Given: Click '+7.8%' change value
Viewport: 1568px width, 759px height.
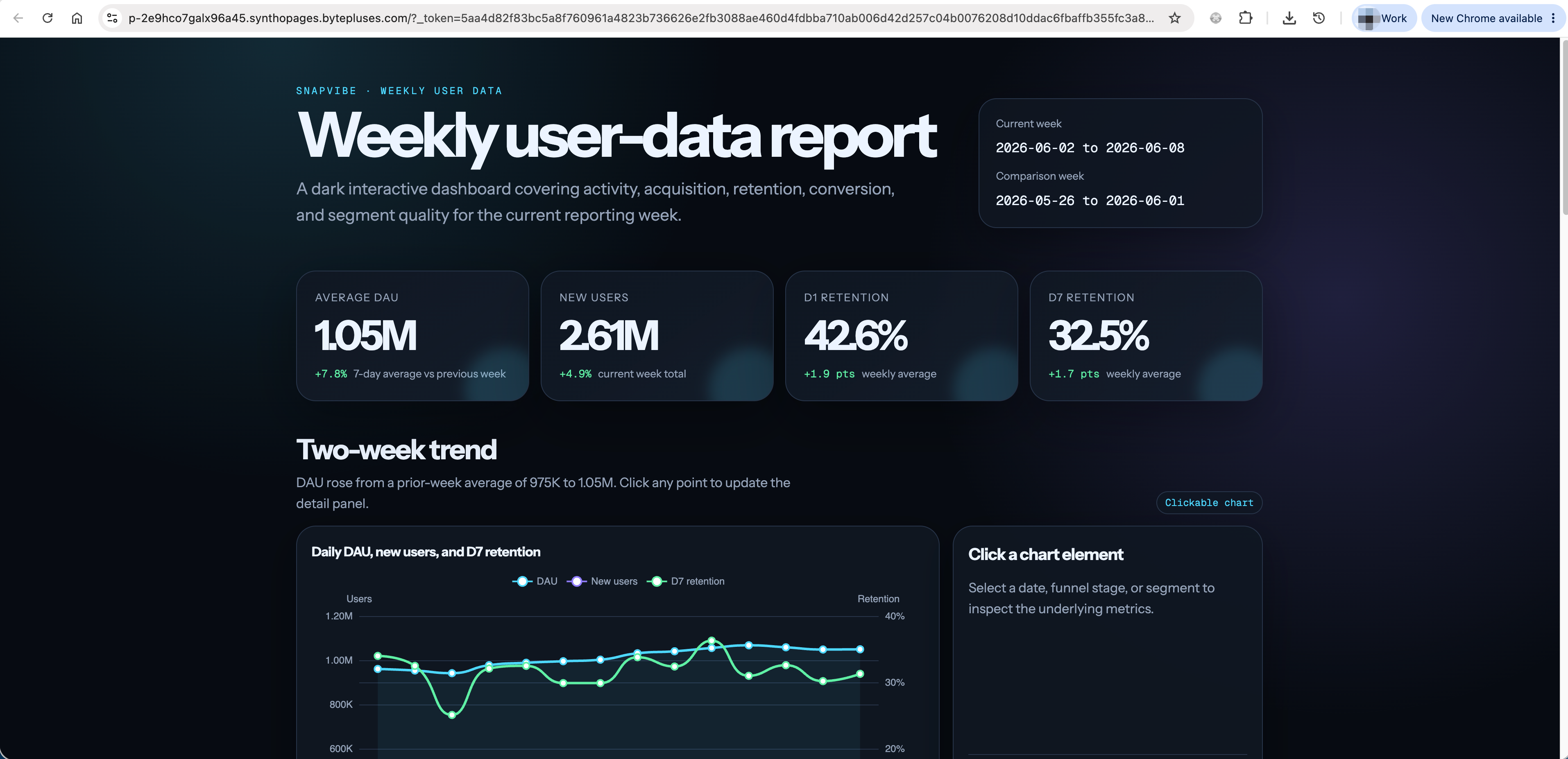Looking at the screenshot, I should click(x=331, y=374).
